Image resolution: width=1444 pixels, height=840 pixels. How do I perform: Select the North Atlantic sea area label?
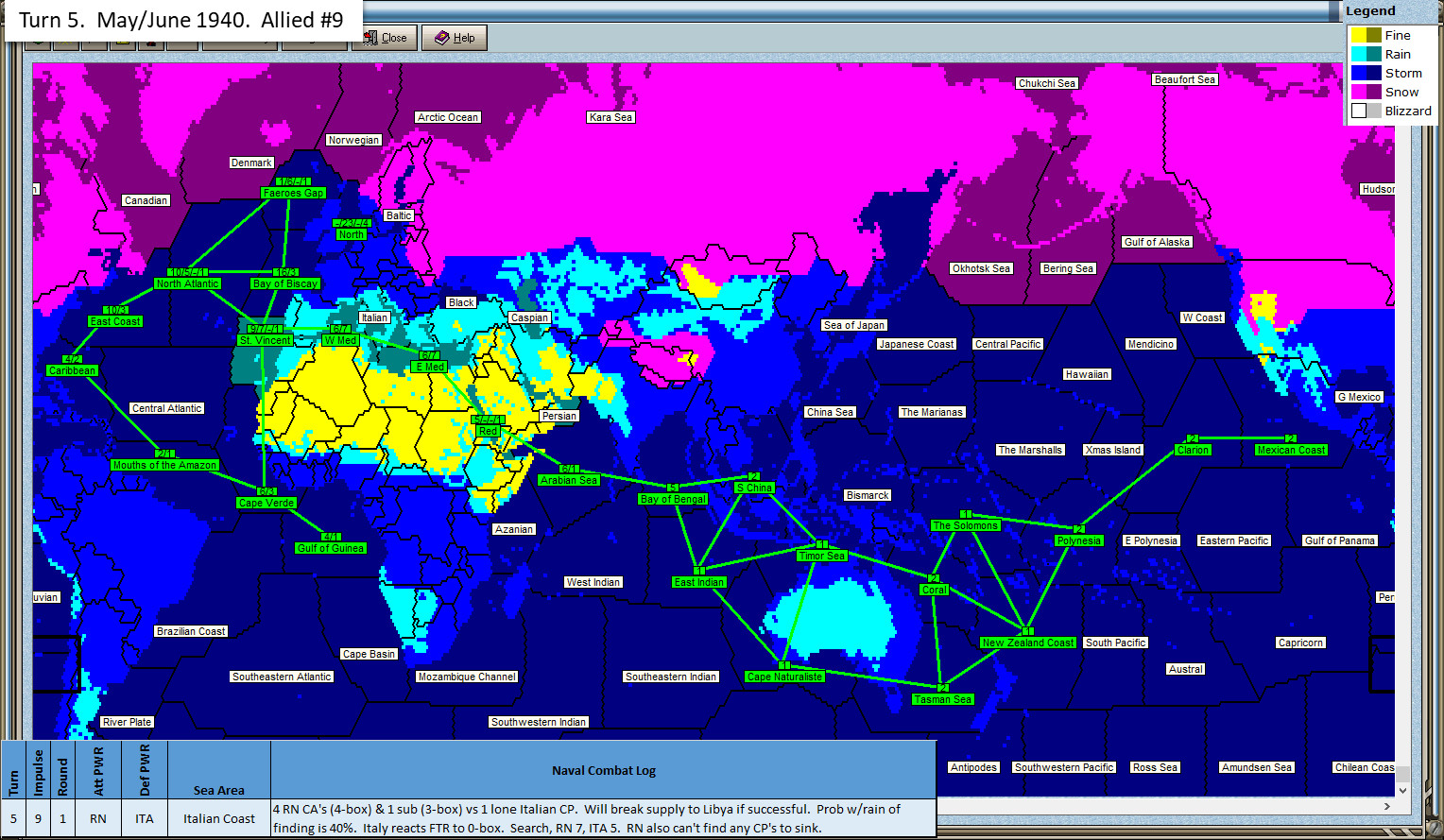(x=188, y=283)
